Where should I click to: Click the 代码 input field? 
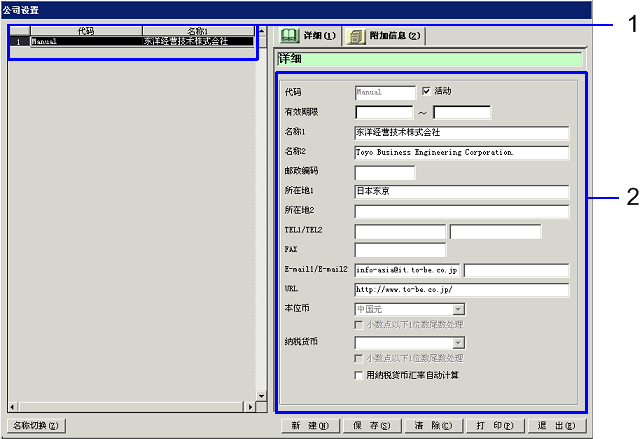pyautogui.click(x=385, y=92)
